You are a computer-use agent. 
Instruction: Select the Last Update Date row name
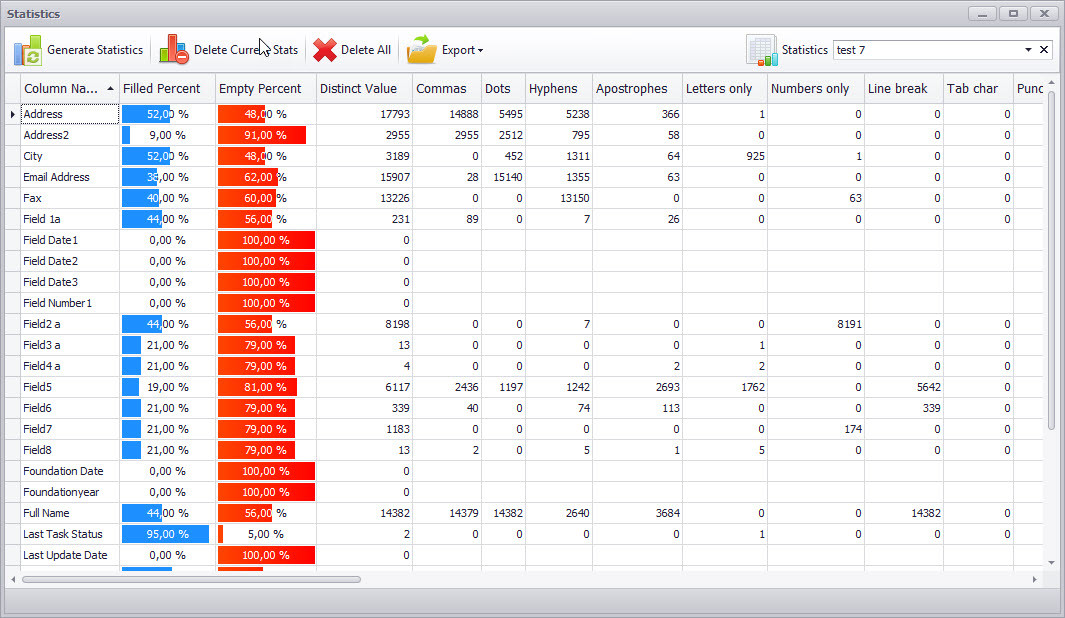tap(65, 556)
